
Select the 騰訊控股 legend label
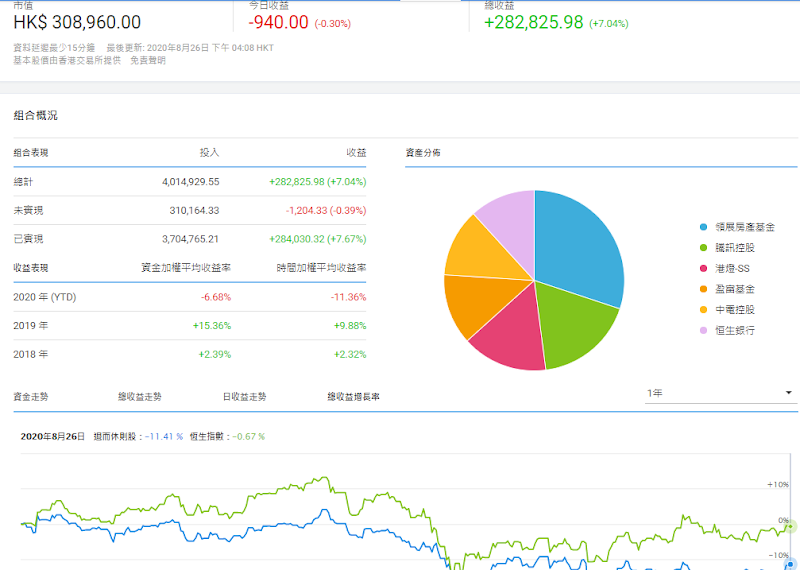(x=735, y=247)
